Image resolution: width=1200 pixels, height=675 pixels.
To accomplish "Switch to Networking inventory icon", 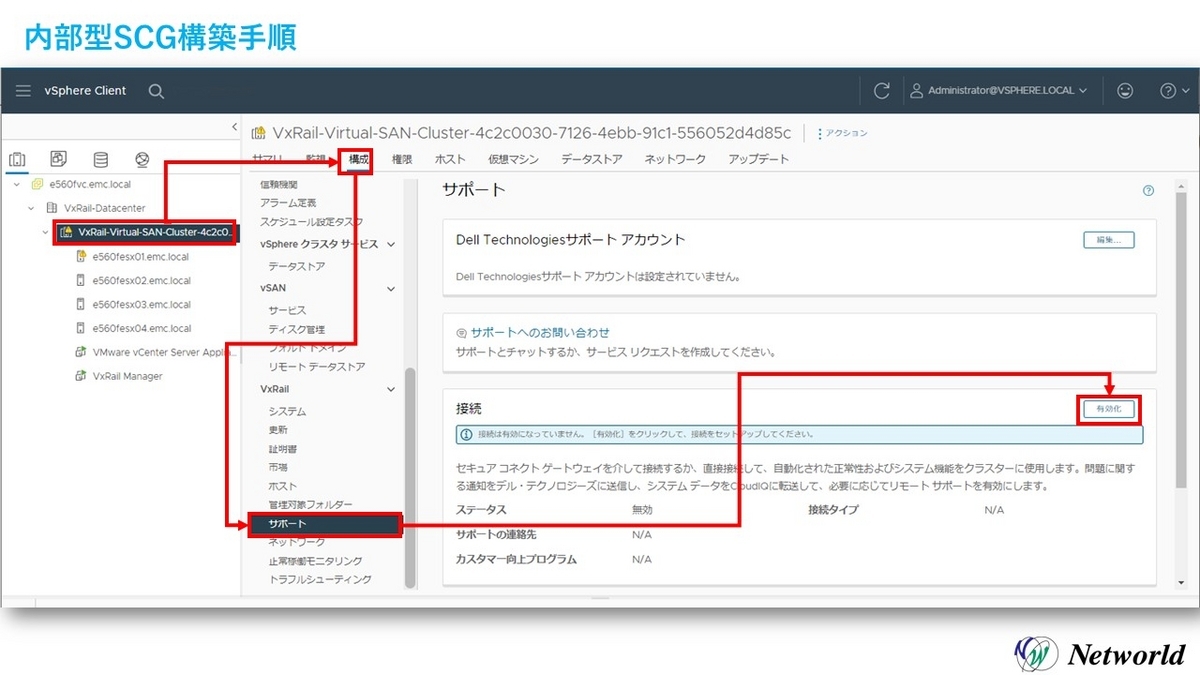I will [x=142, y=159].
